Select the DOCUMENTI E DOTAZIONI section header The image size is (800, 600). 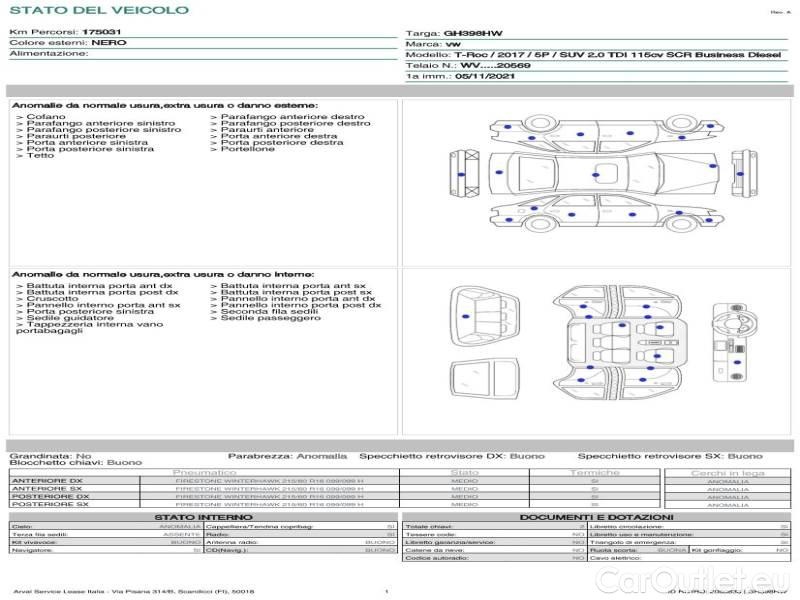(596, 517)
